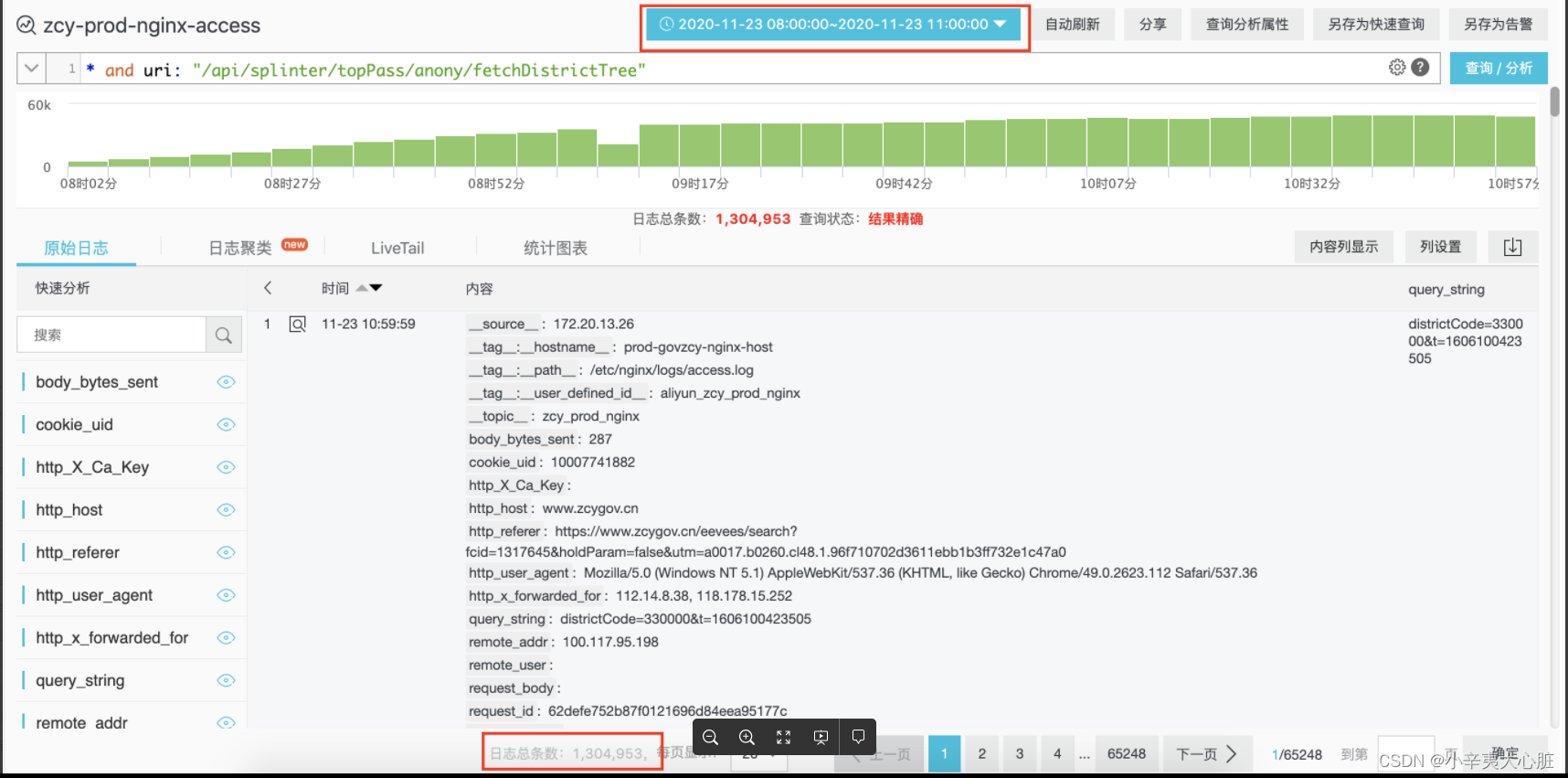Click the source IP 172.20.13.26
Screen dimensions: 1568x778
pyautogui.click(x=594, y=324)
